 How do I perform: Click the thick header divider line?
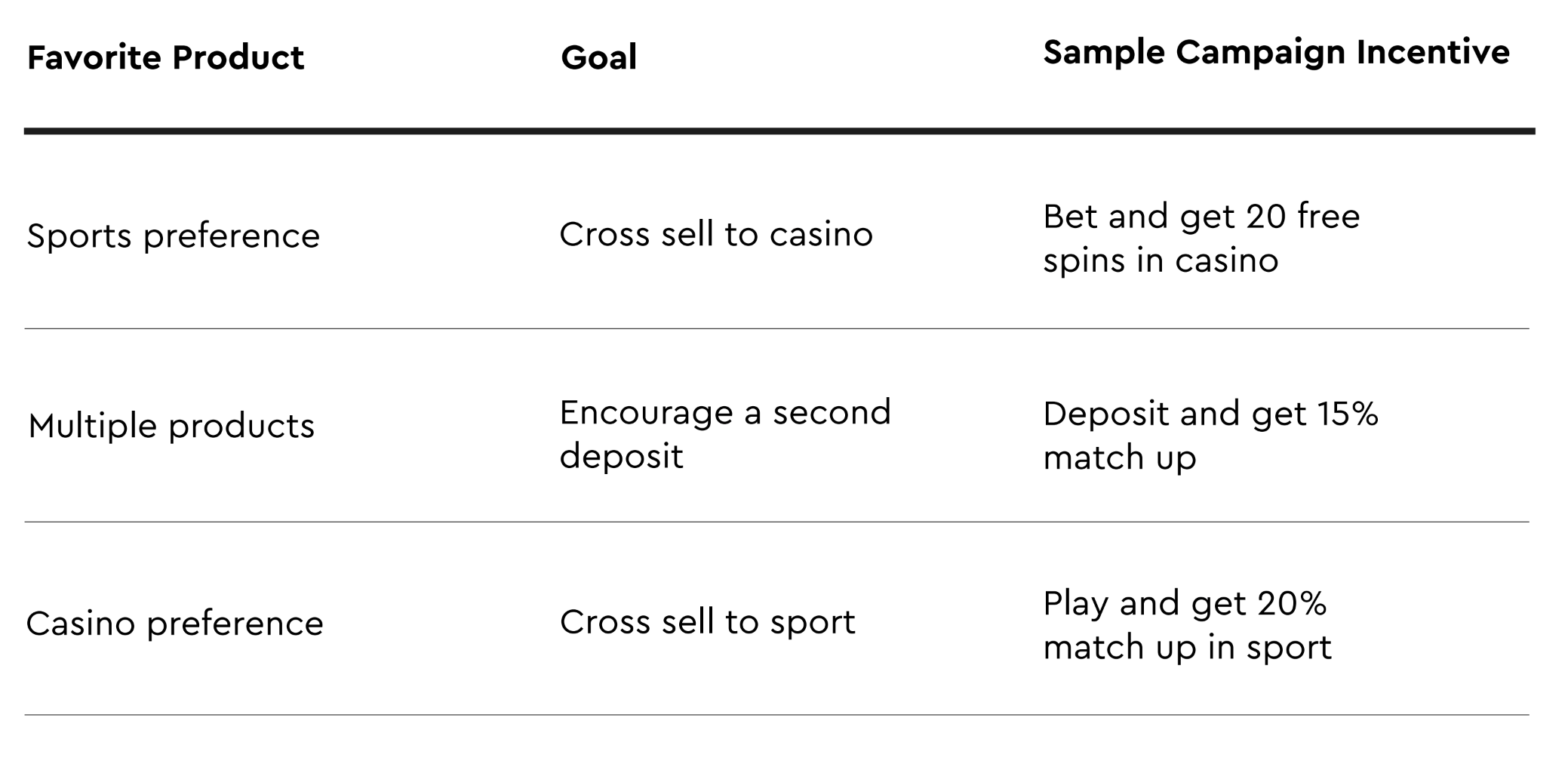(x=779, y=131)
